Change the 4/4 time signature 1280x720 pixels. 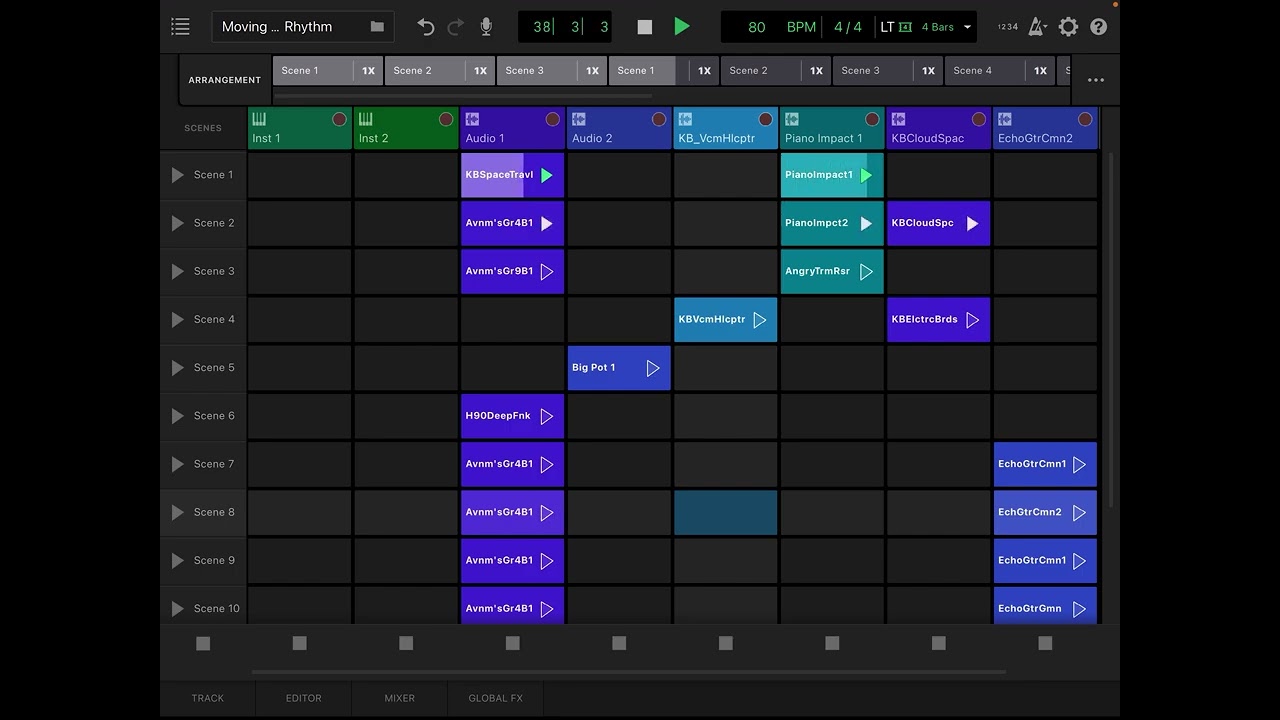pos(847,27)
